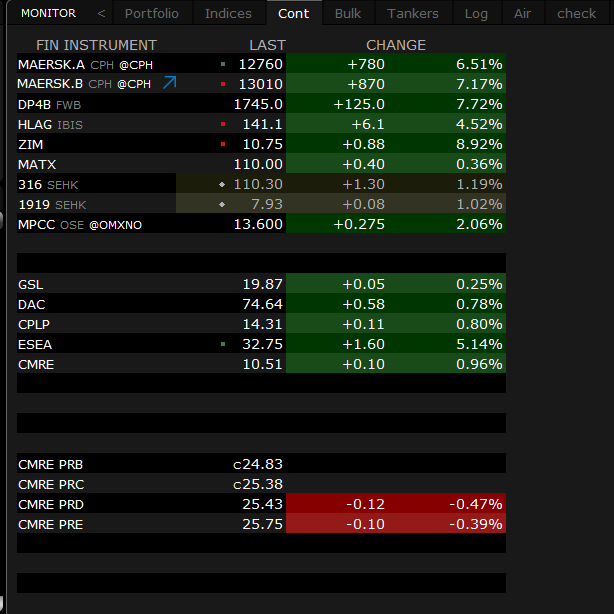Click DAC last price 74.64
This screenshot has height=614, width=614.
(262, 304)
